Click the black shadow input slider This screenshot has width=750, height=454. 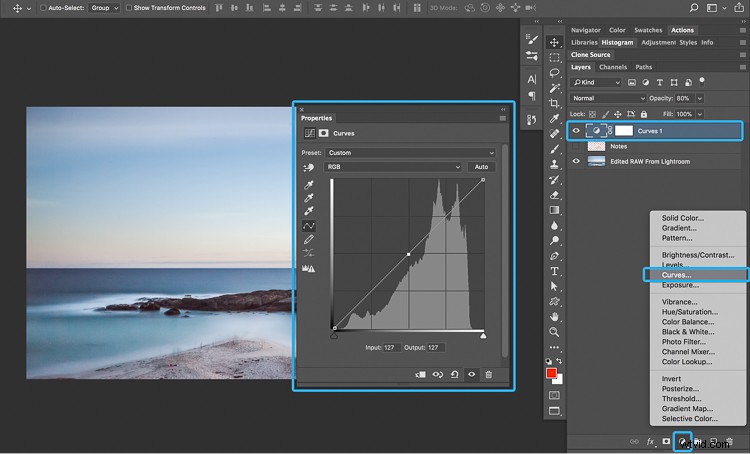334,336
